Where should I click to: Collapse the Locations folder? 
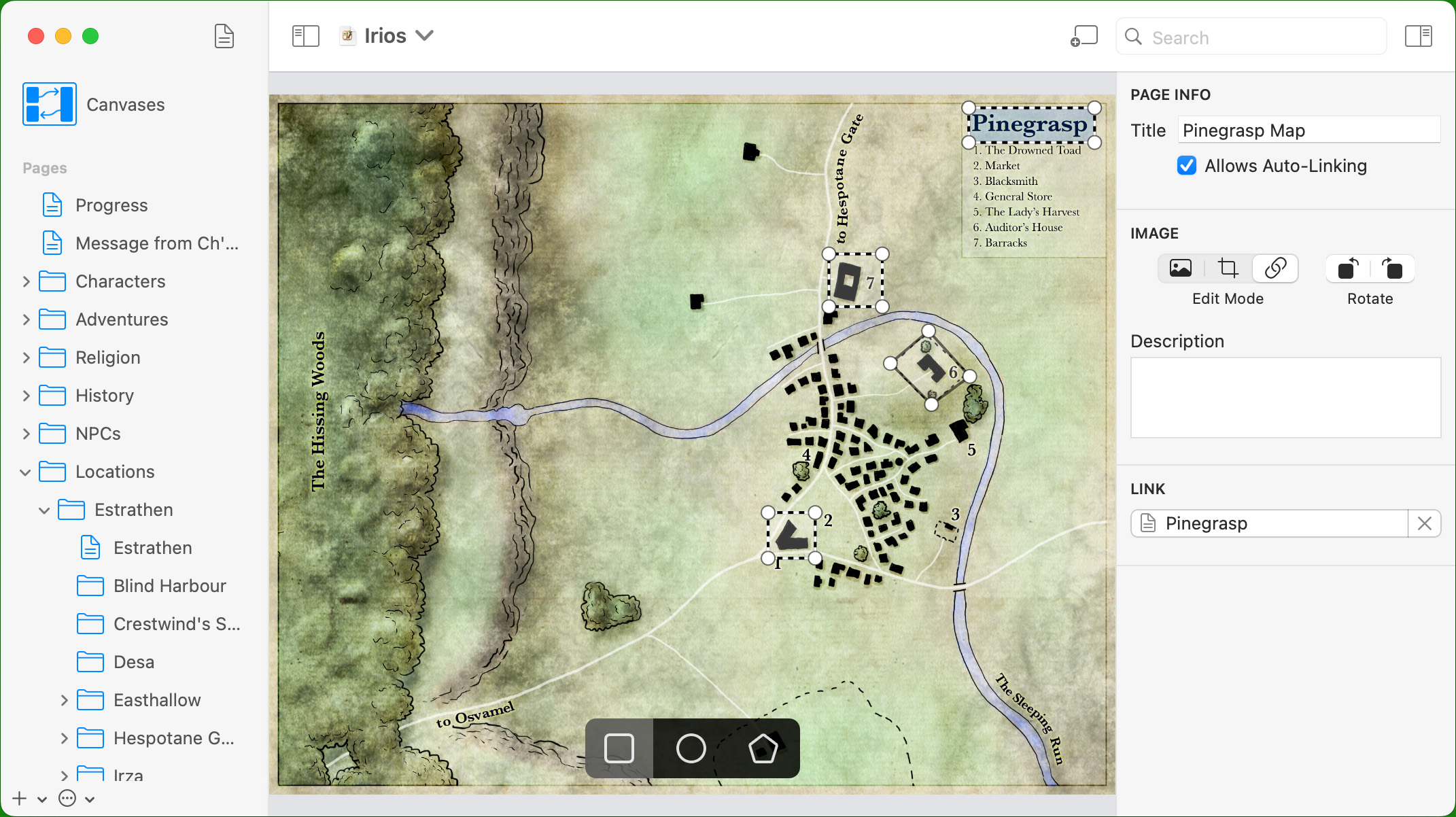[26, 472]
